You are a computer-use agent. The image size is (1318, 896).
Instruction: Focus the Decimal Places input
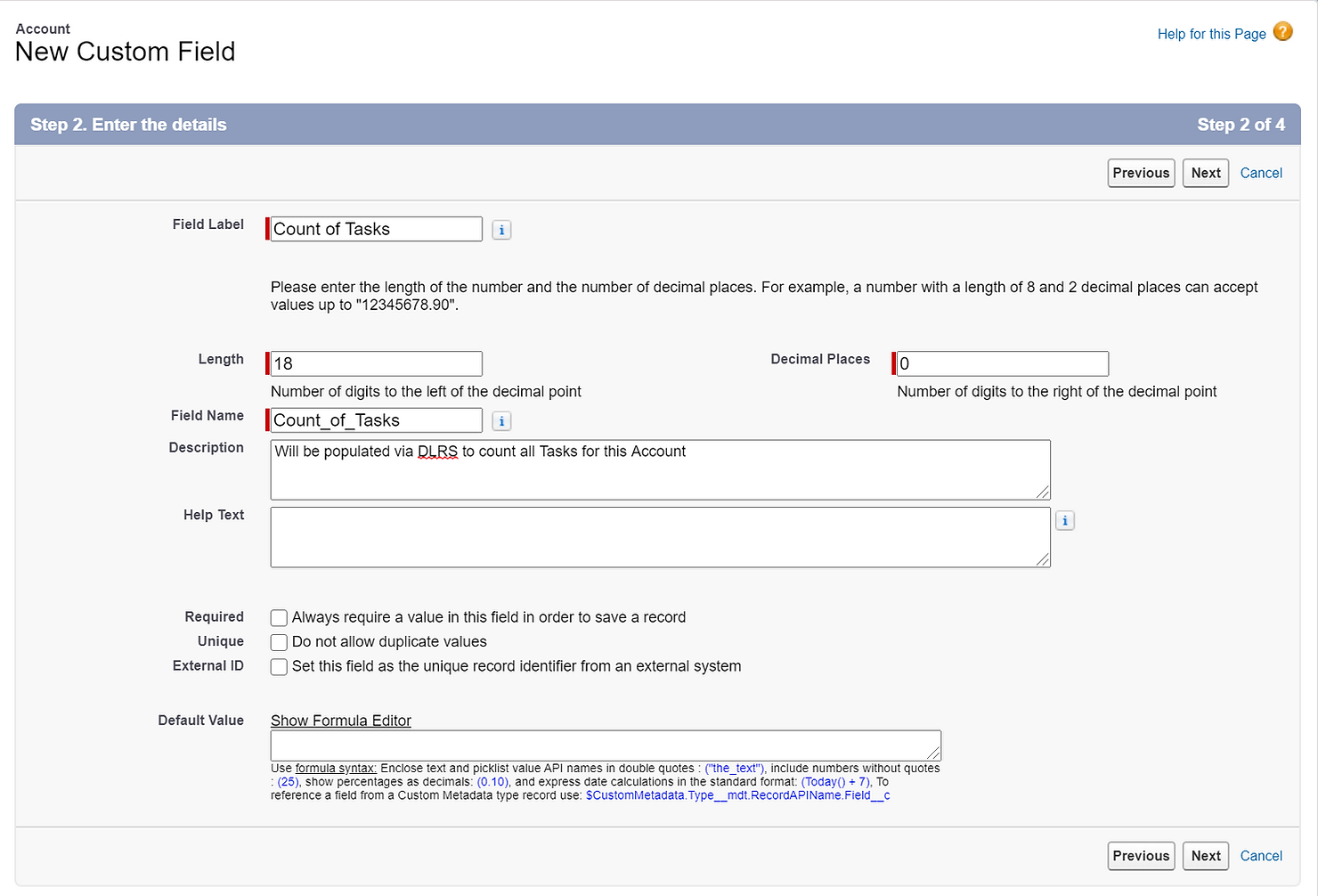click(1002, 363)
